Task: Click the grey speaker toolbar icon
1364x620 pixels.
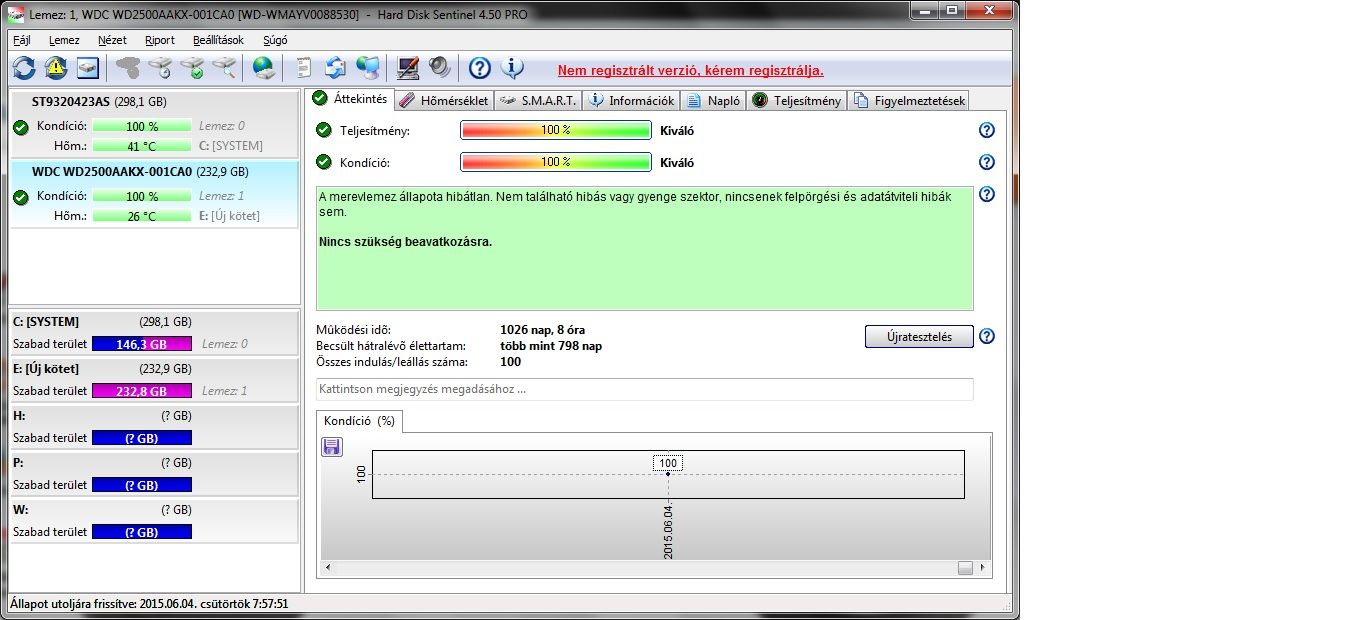Action: 440,68
